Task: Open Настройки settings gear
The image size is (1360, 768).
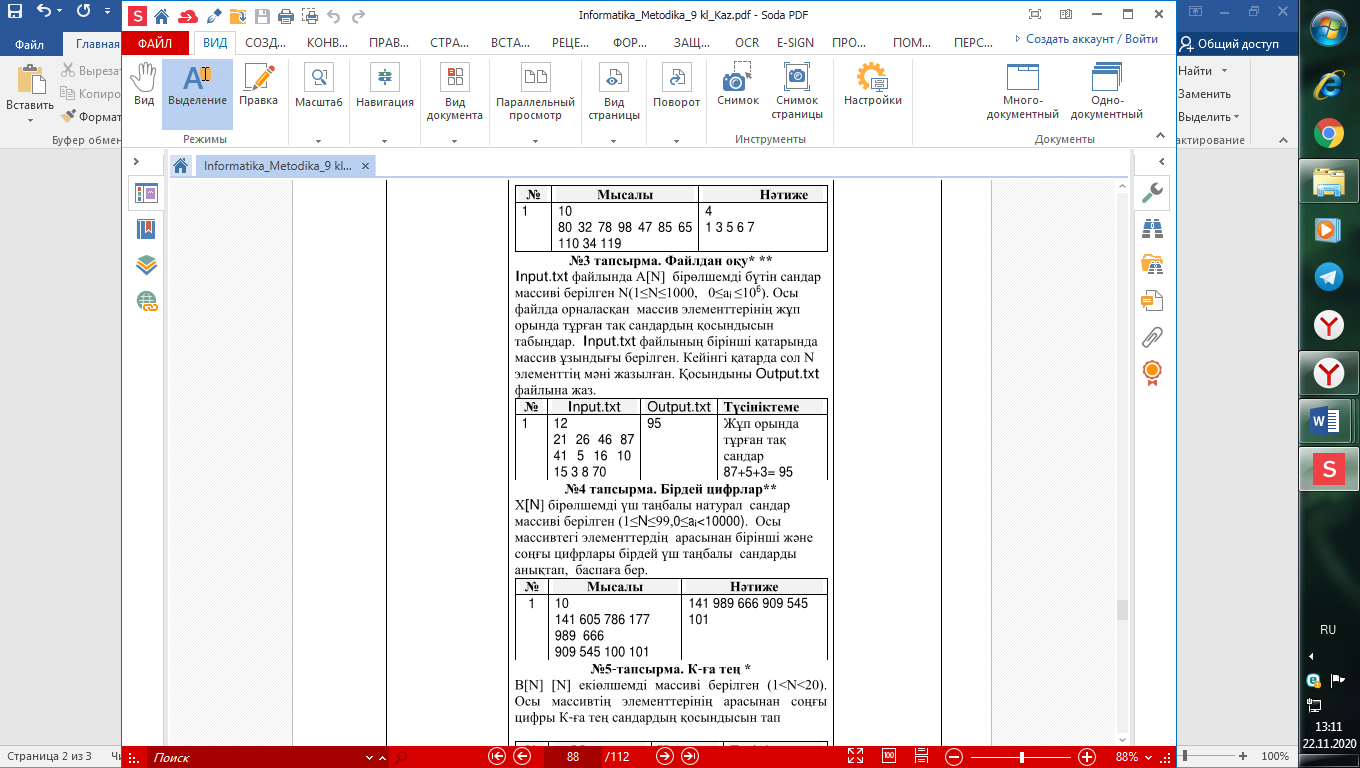Action: 872,84
